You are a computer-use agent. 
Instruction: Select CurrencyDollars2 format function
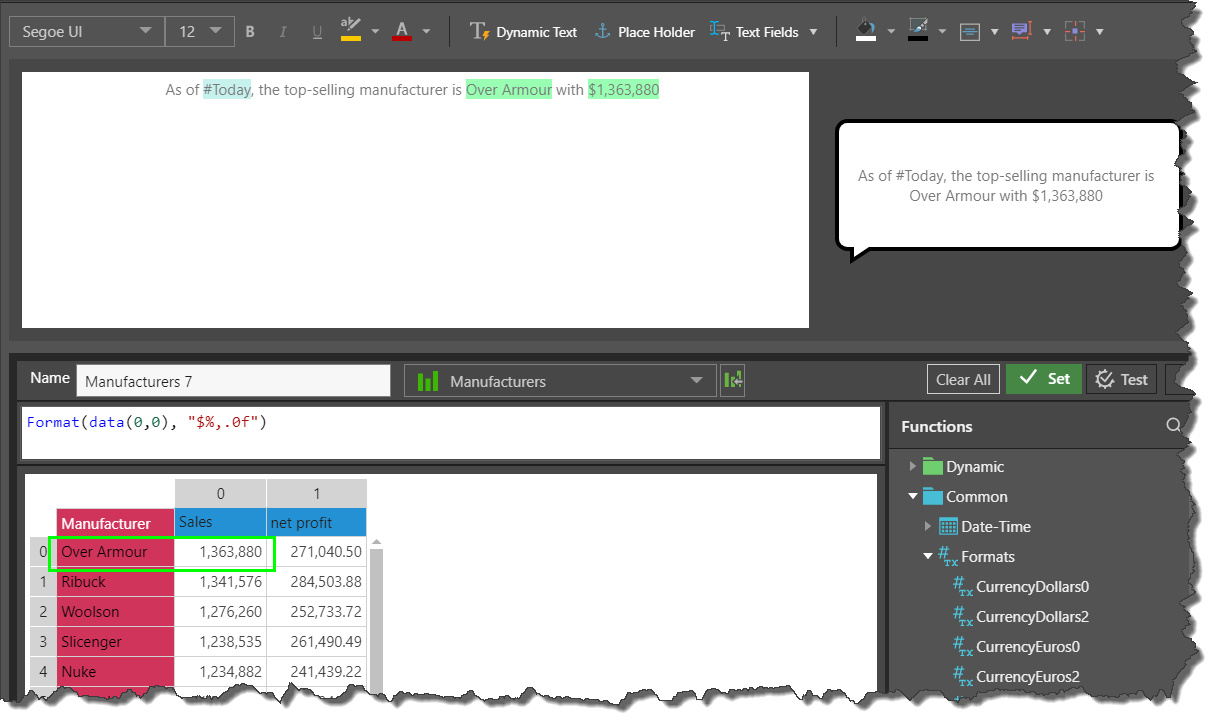(1032, 617)
